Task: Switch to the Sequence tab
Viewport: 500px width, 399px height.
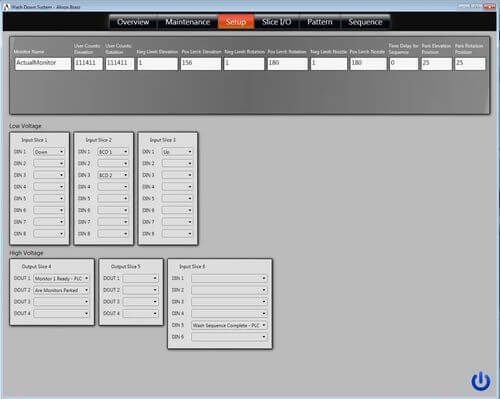Action: (365, 22)
